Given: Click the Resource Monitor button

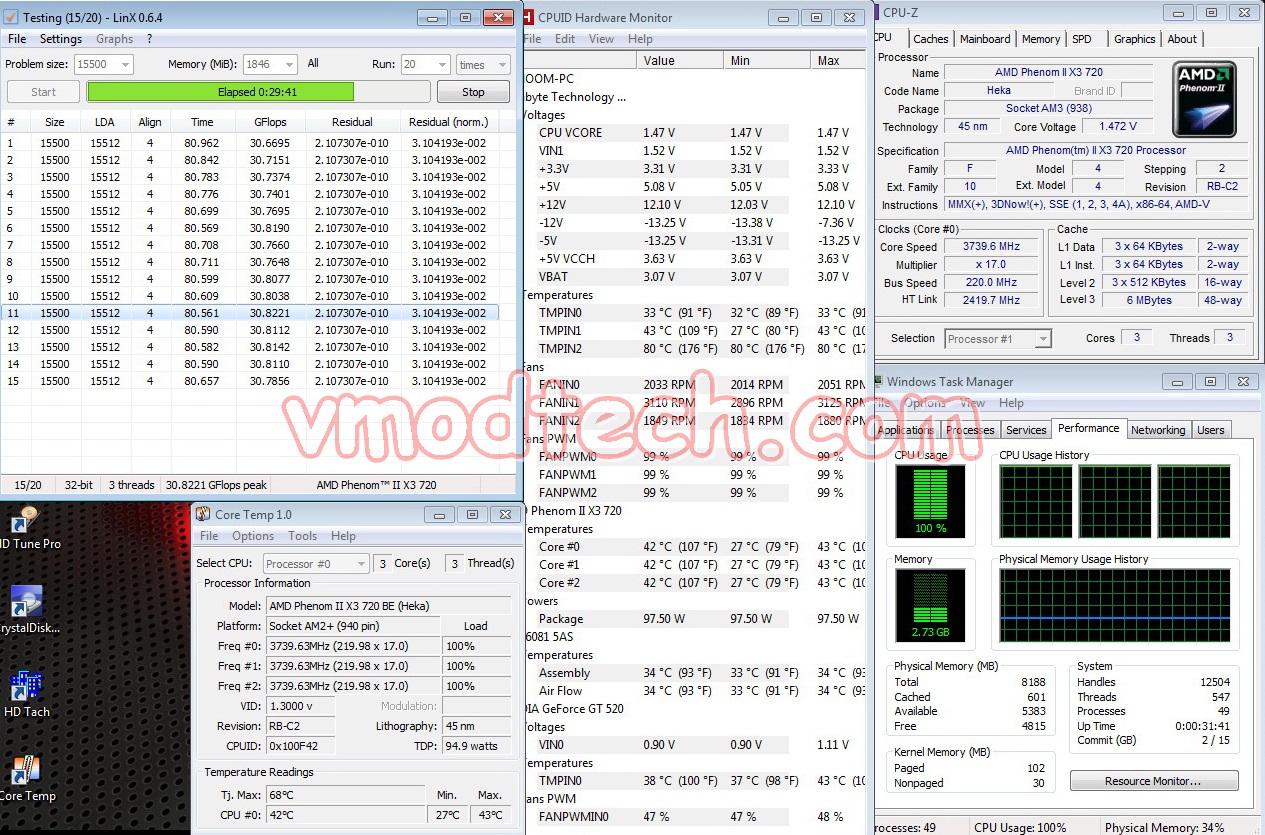Looking at the screenshot, I should point(1153,781).
